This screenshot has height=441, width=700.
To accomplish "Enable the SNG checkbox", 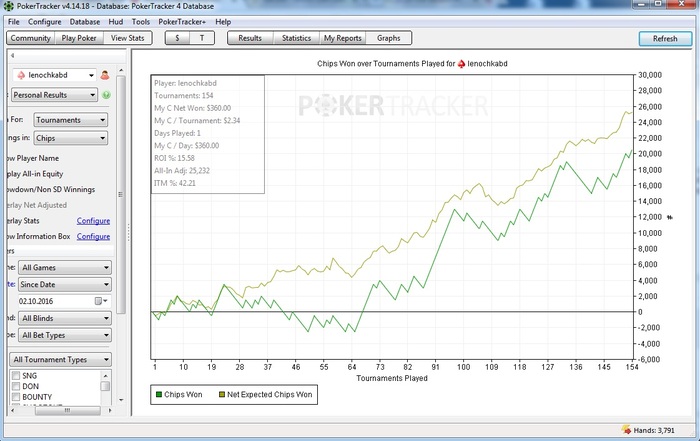I will (16, 375).
